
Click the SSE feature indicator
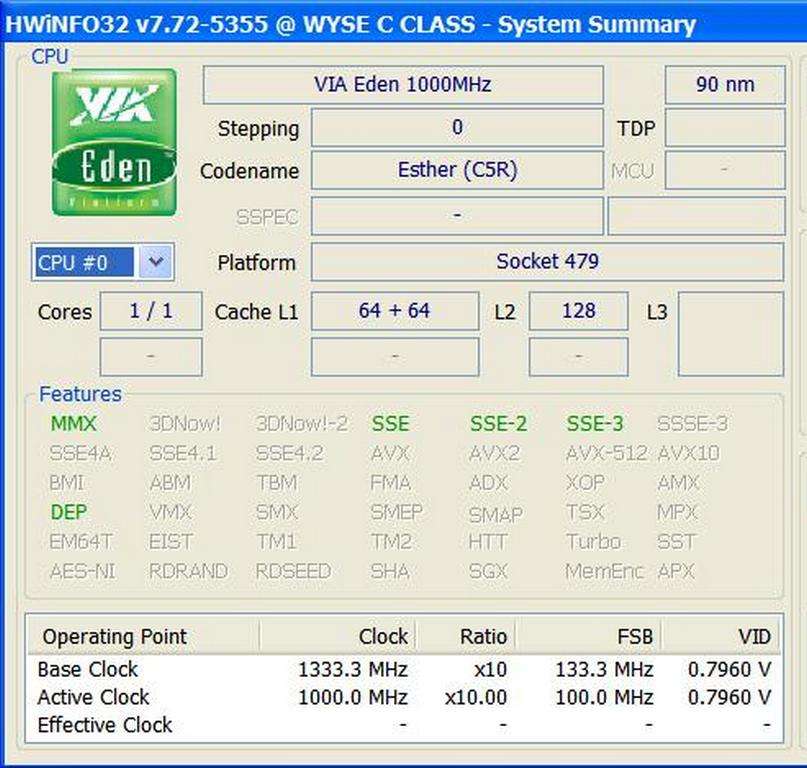[388, 423]
